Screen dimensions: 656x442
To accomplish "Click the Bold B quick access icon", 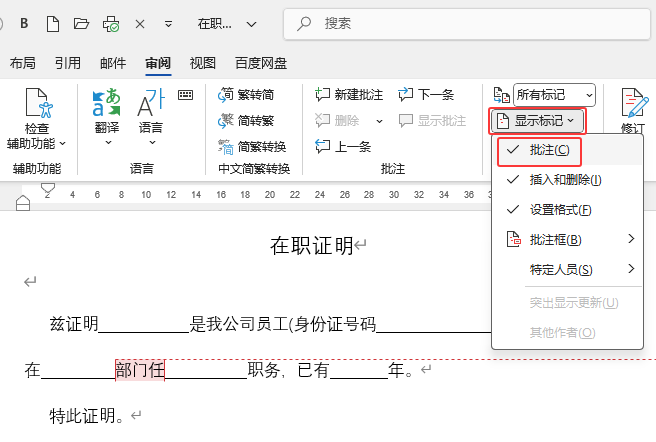I will click(24, 23).
